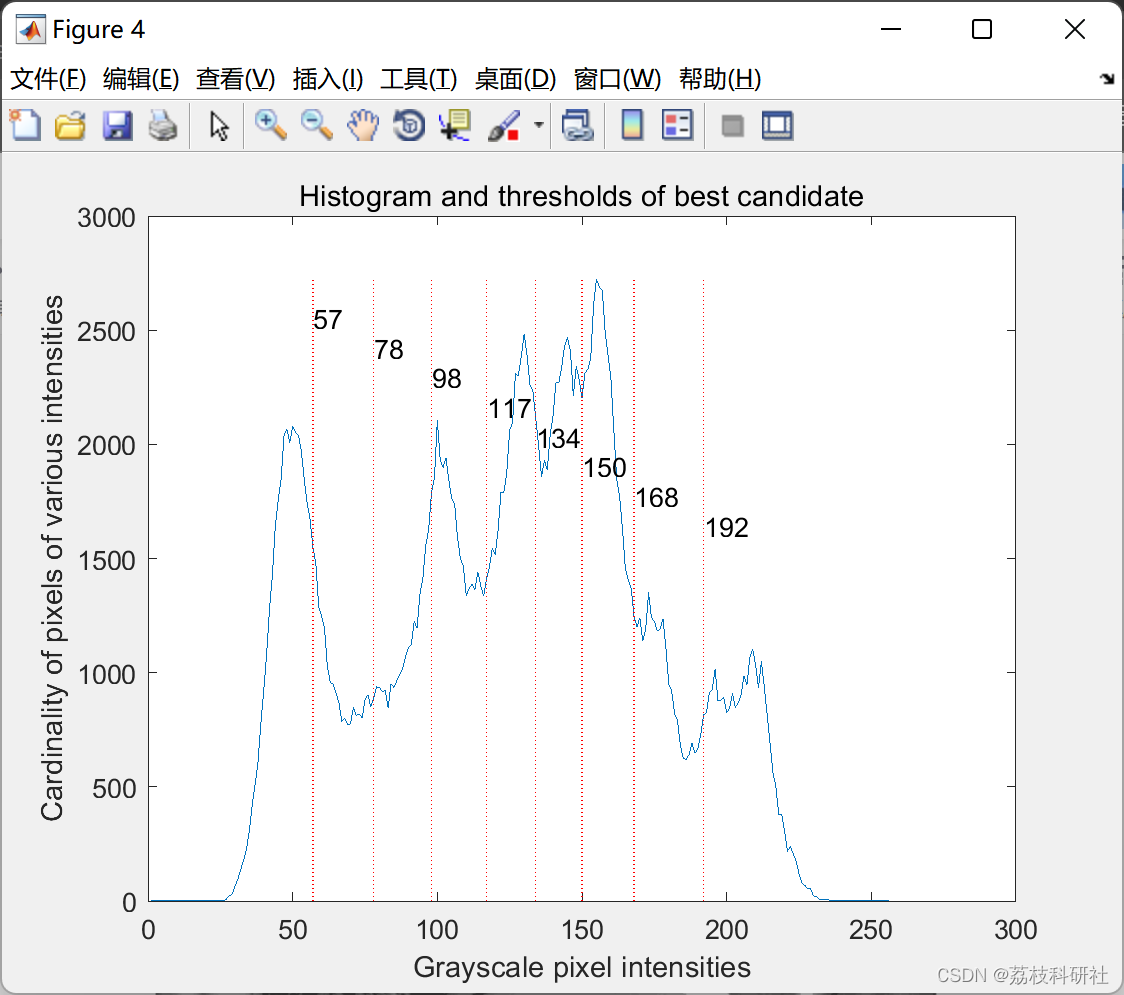This screenshot has width=1124, height=995.
Task: Click the x-axis tick label 250
Action: click(x=871, y=930)
